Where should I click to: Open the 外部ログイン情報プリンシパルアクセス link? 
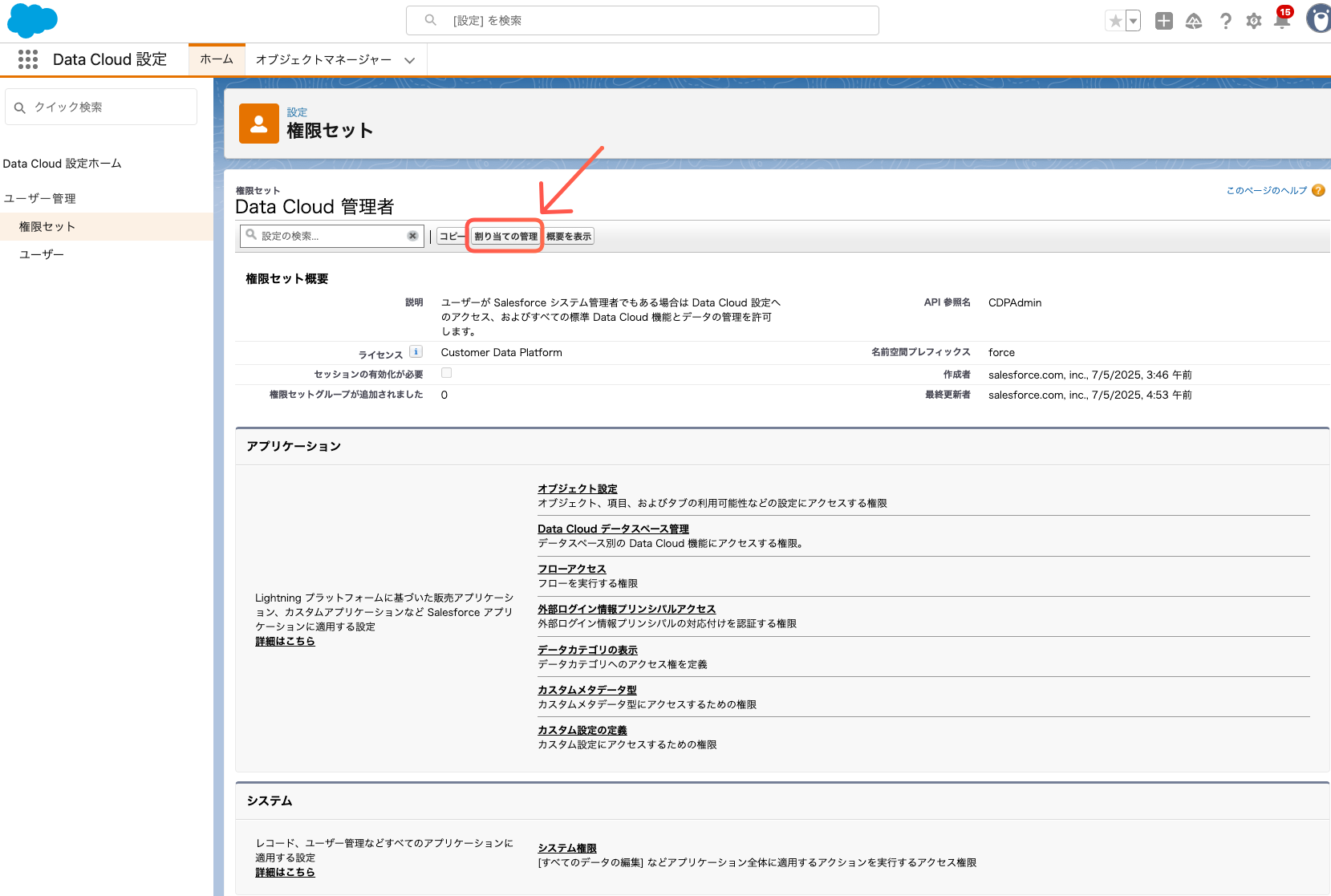pos(627,609)
